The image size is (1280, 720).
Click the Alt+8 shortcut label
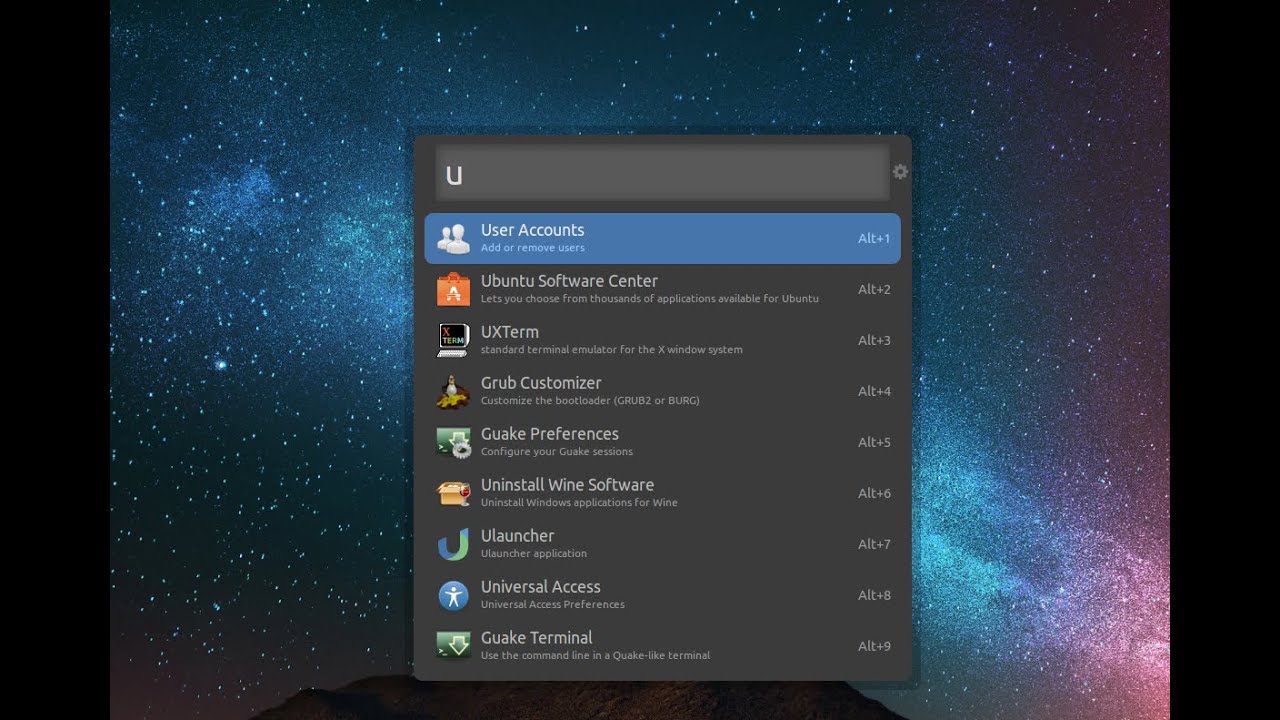[874, 595]
